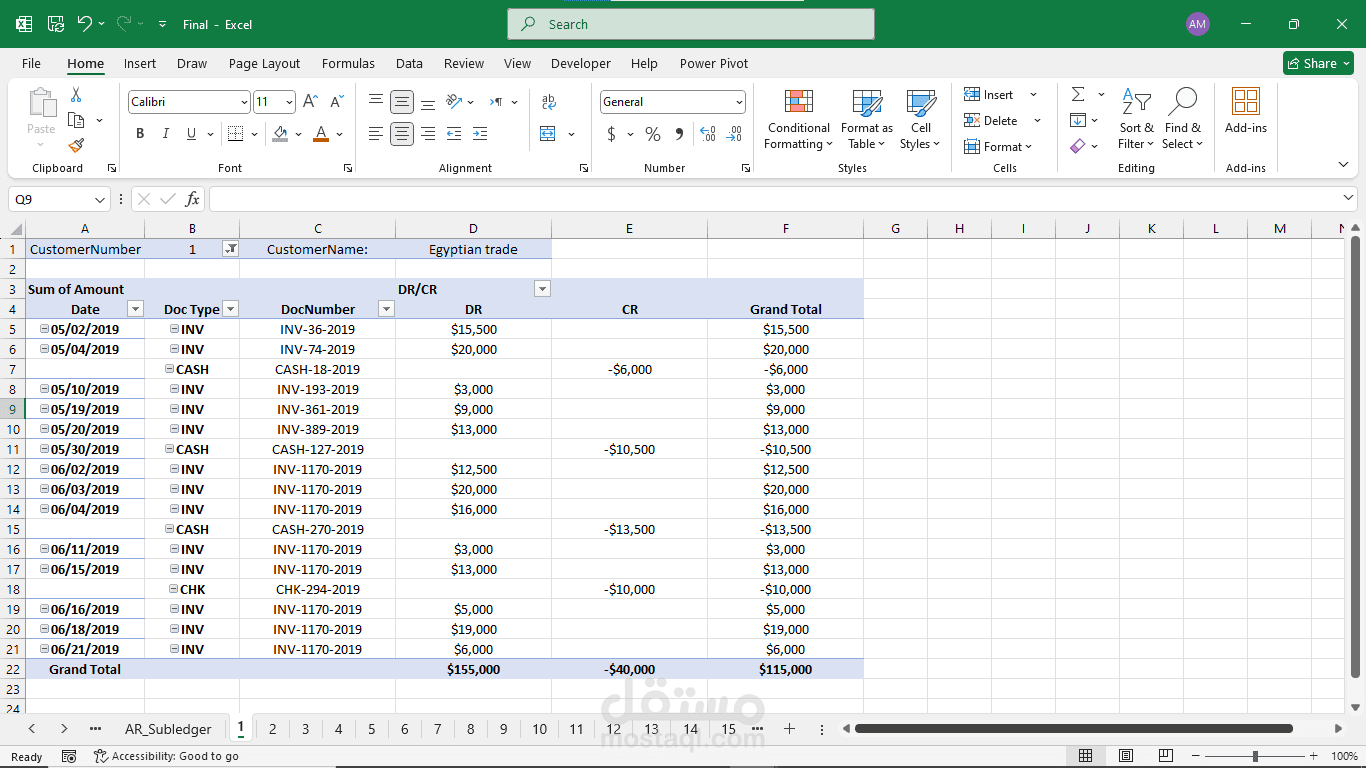The image size is (1366, 768).
Task: Switch to sheet tab 5
Action: click(x=371, y=729)
